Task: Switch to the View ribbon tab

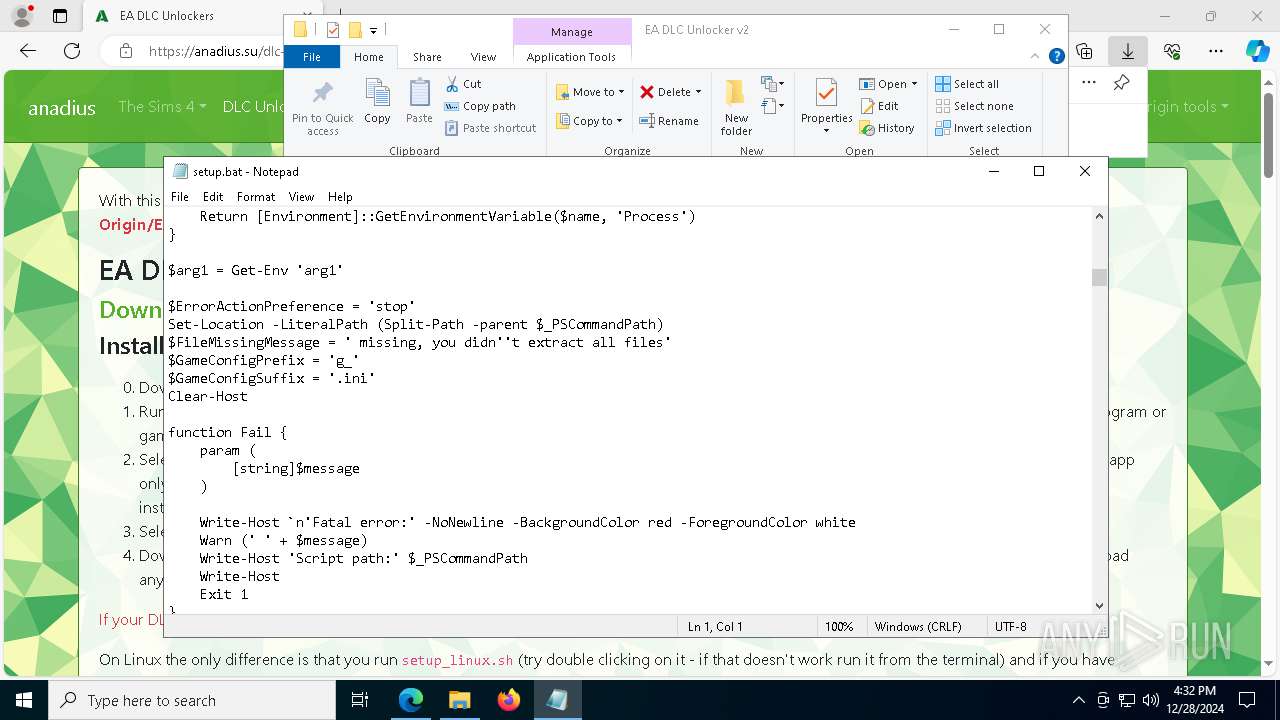Action: click(483, 57)
